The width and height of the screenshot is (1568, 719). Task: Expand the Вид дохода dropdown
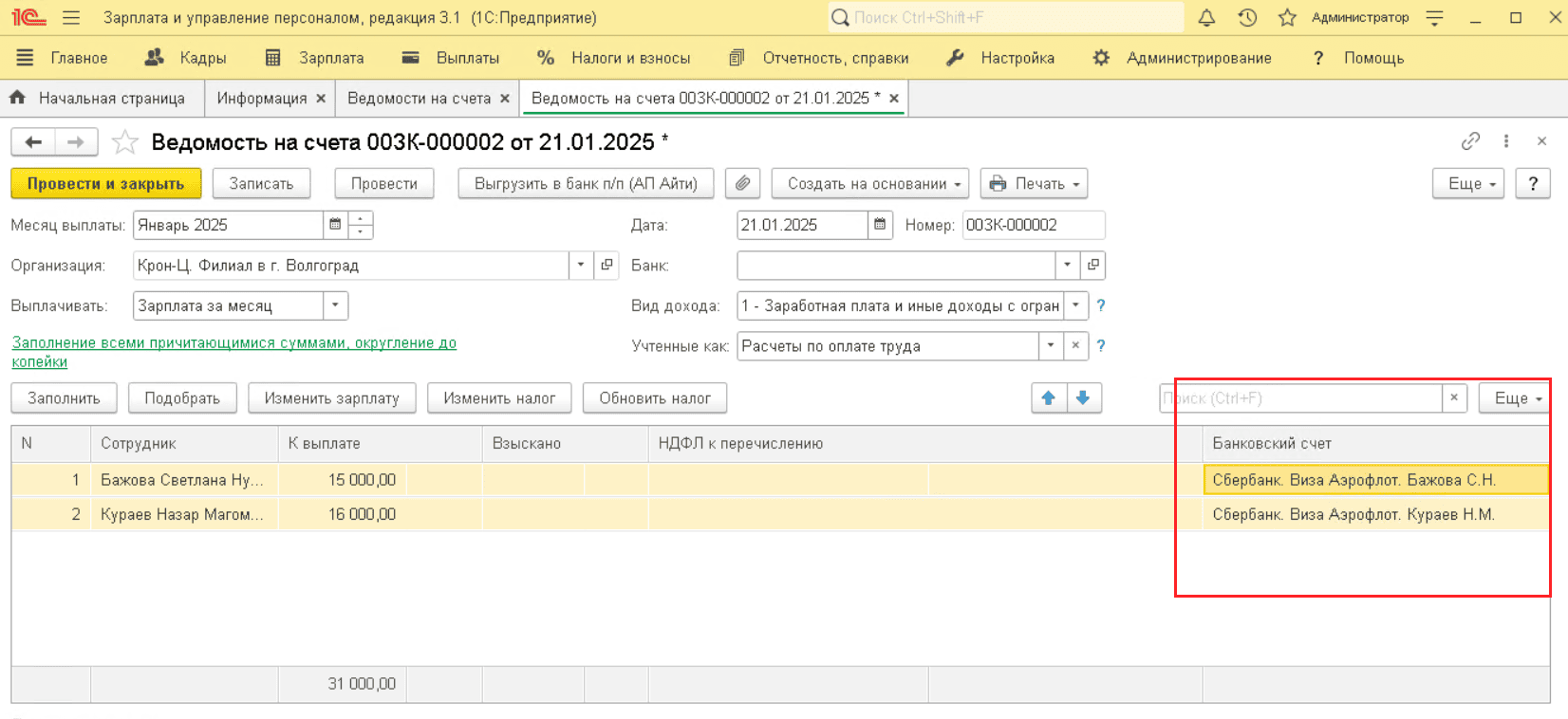point(1075,306)
